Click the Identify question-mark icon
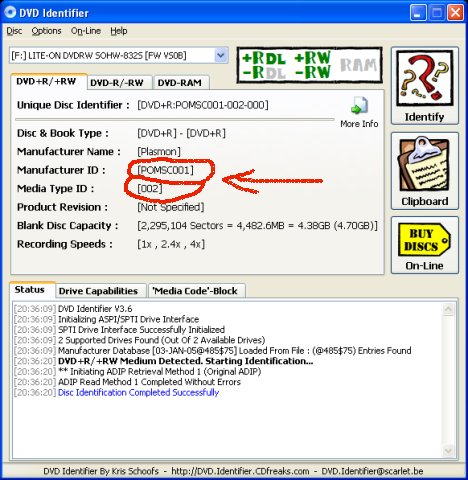Screen dimensions: 468x480 [425, 79]
